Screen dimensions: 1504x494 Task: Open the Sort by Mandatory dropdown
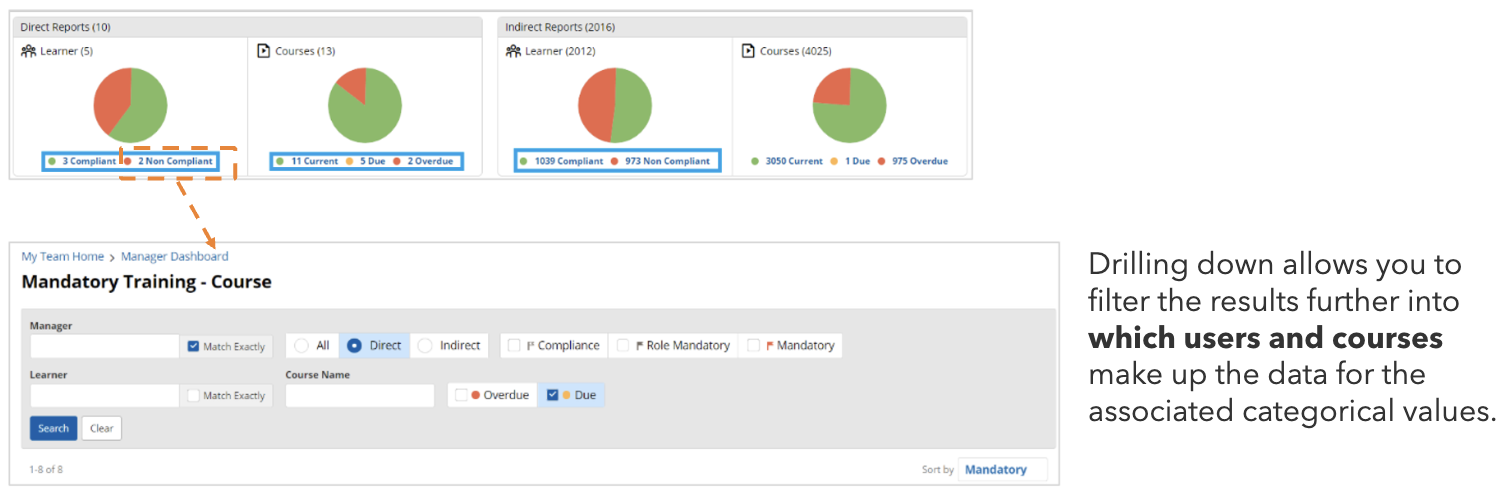point(1002,469)
